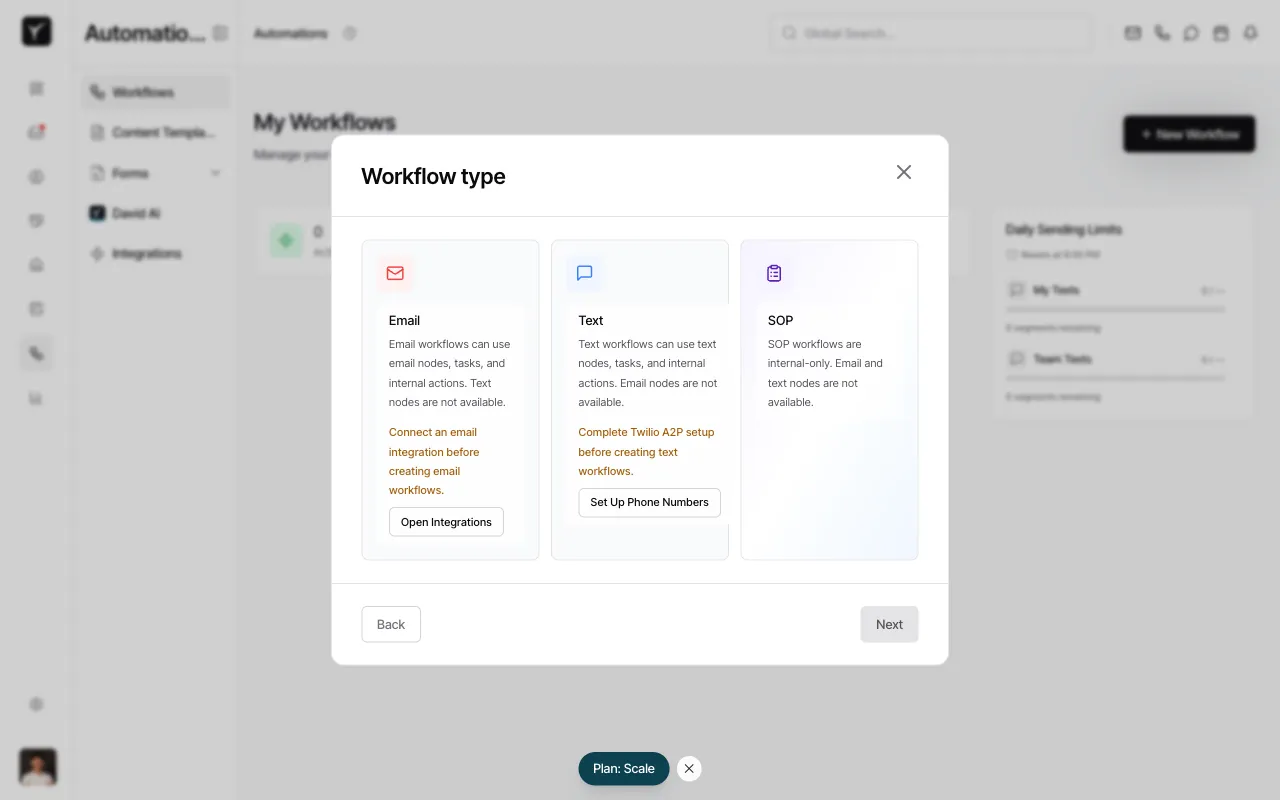
Task: Select the Email workflow type card
Action: point(450,360)
